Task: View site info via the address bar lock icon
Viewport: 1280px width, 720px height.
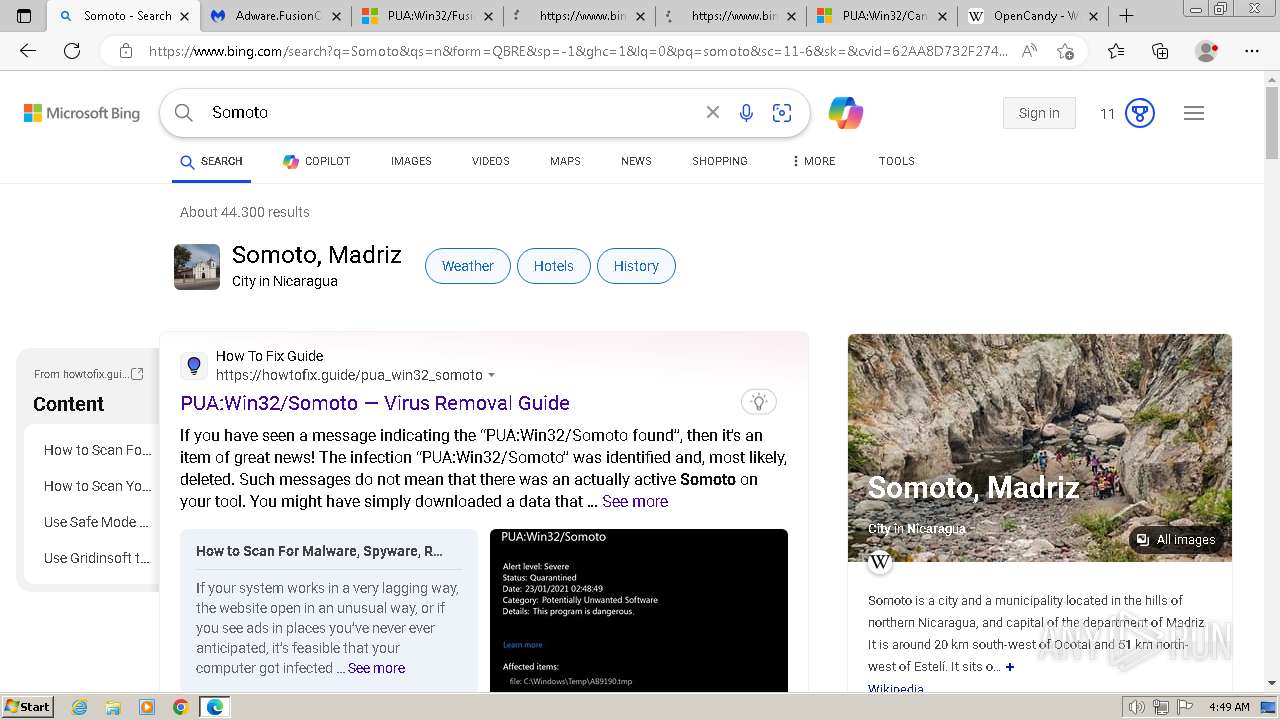Action: (126, 51)
